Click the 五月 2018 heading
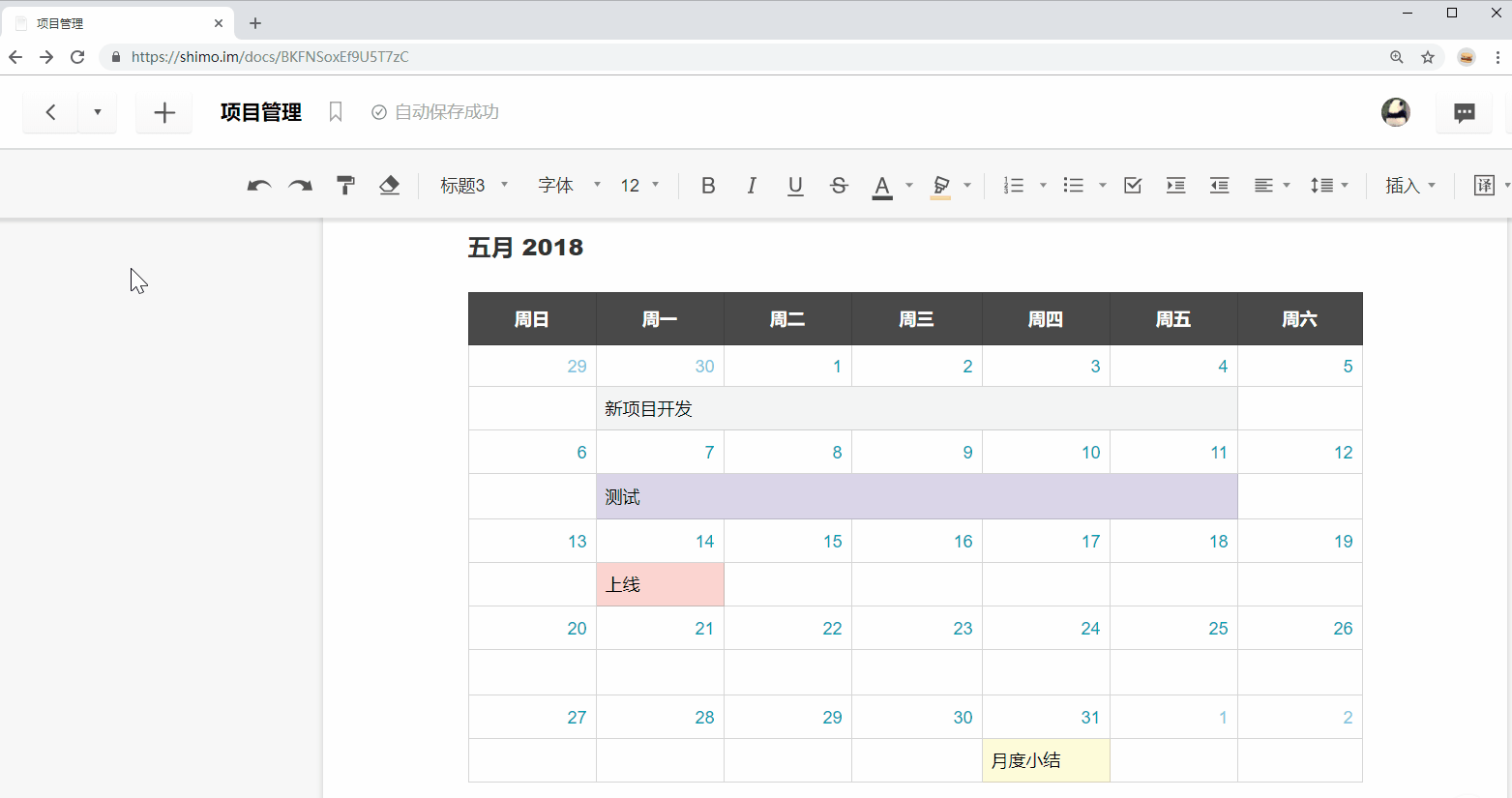The image size is (1512, 798). click(526, 248)
